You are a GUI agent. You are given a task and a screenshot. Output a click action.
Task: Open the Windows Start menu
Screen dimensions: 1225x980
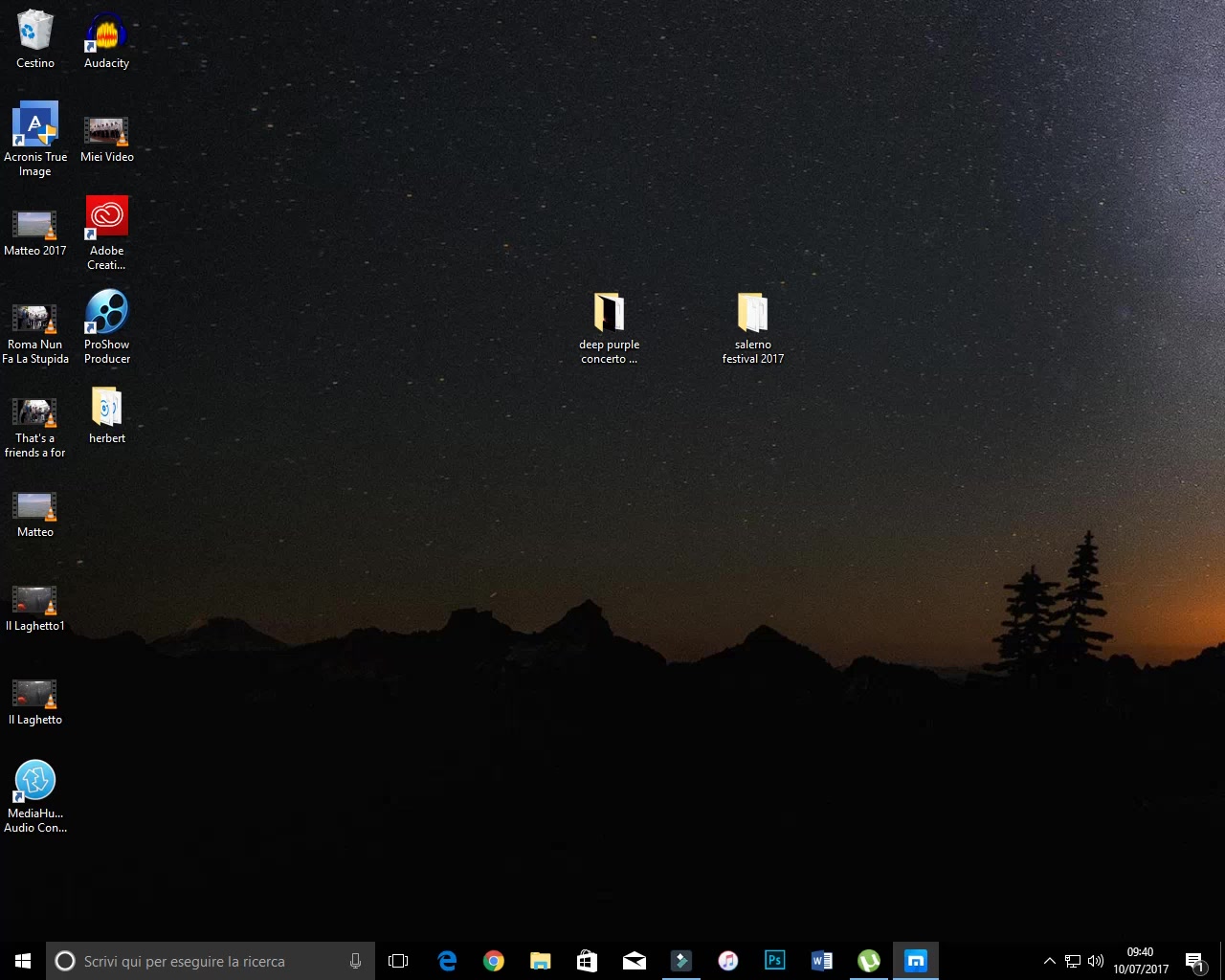(x=23, y=961)
